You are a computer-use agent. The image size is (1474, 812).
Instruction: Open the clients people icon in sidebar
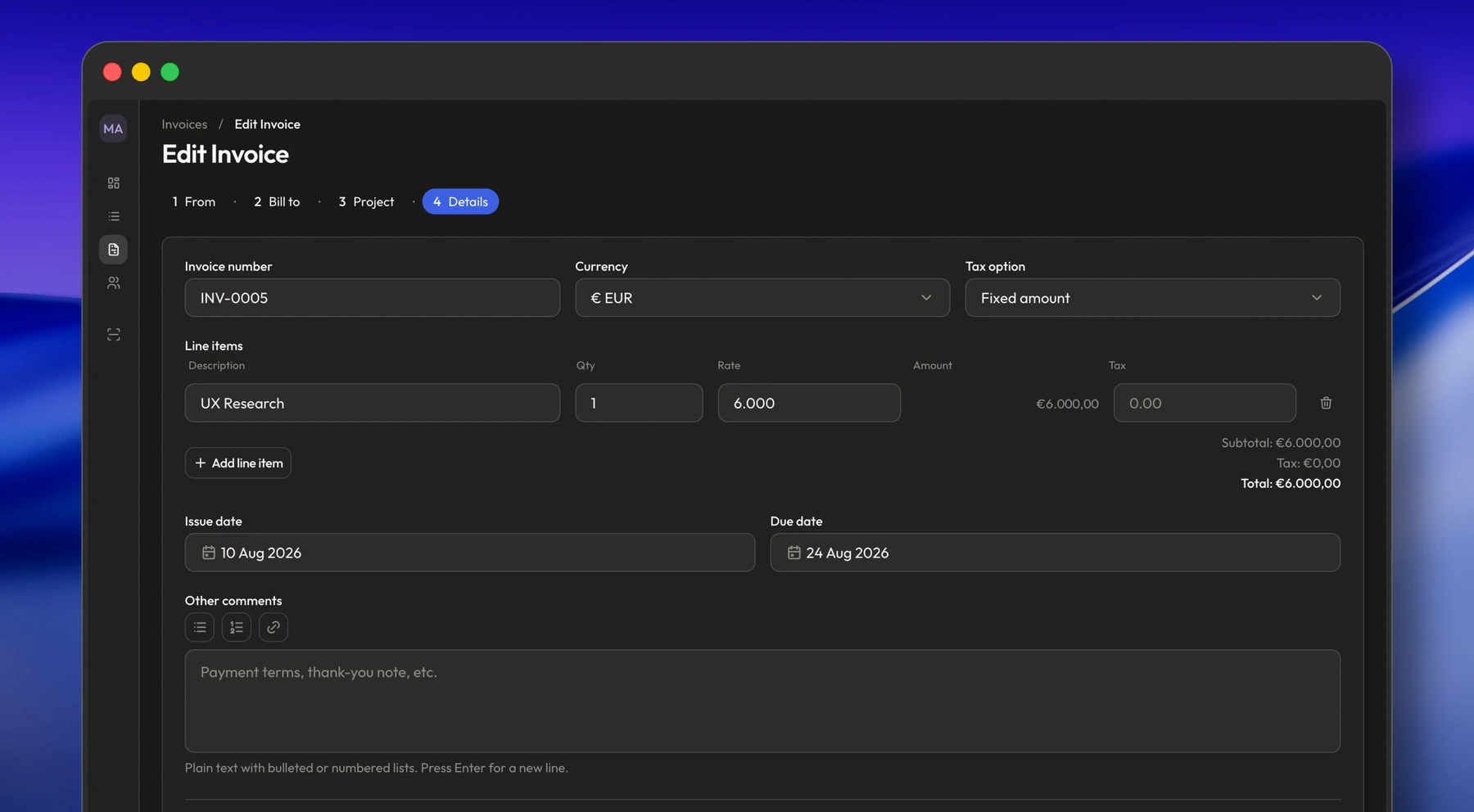click(x=113, y=283)
